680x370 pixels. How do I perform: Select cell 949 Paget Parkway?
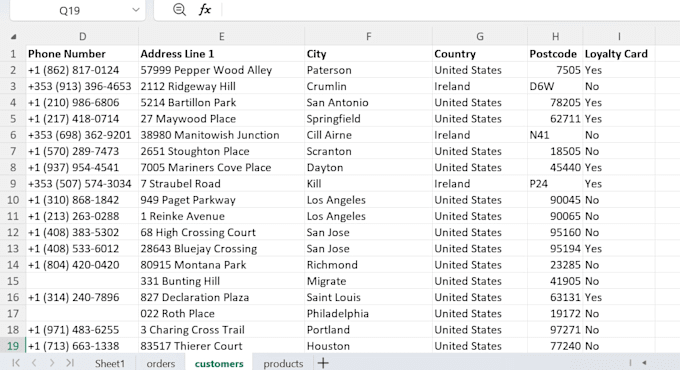[x=222, y=200]
